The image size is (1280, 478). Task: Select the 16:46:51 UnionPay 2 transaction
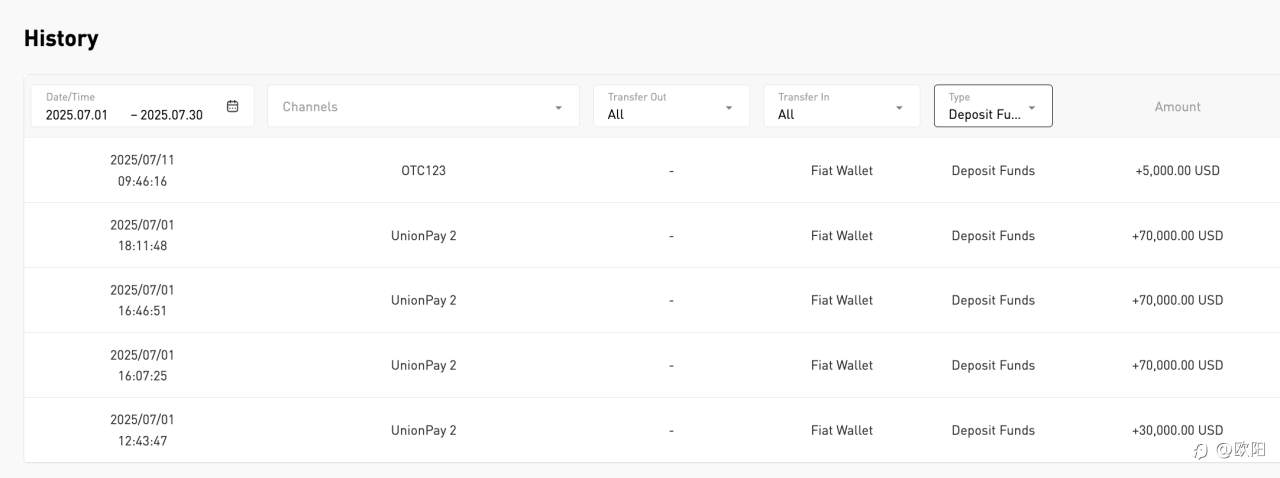423,300
